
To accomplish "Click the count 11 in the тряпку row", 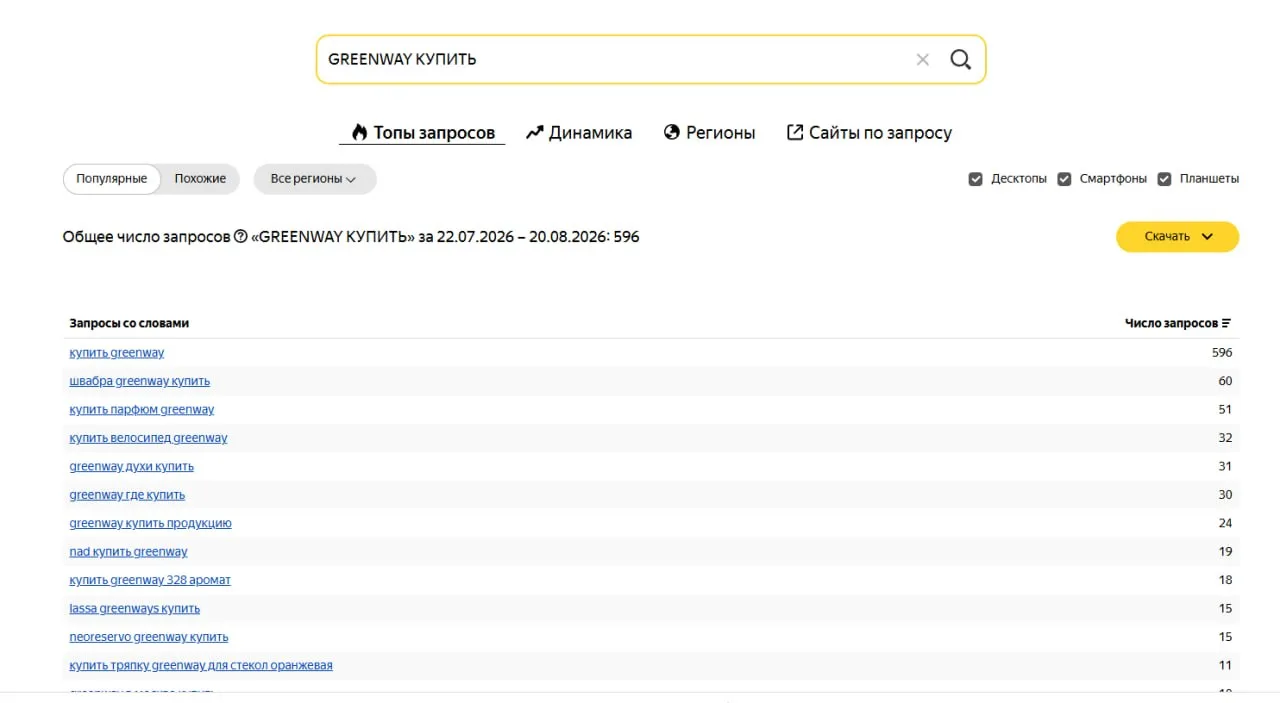I will [x=1225, y=666].
